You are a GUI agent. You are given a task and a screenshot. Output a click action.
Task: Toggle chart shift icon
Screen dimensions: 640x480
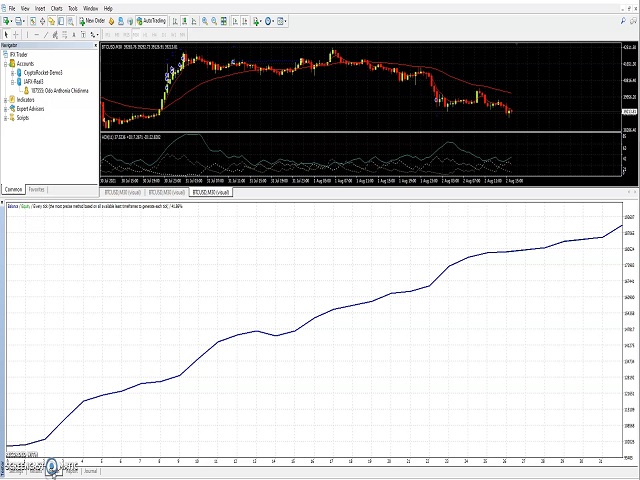(x=245, y=21)
